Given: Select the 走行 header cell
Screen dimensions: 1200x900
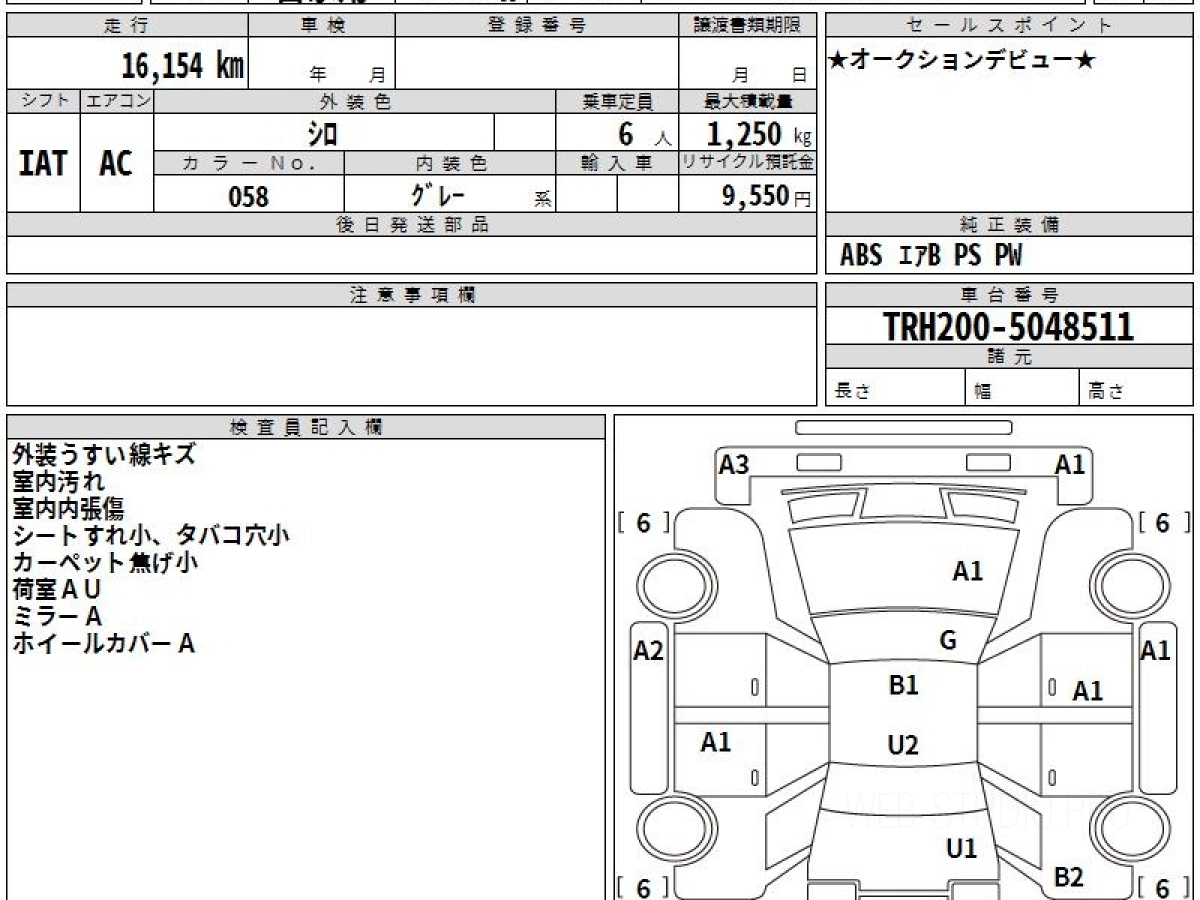Looking at the screenshot, I should pos(127,26).
